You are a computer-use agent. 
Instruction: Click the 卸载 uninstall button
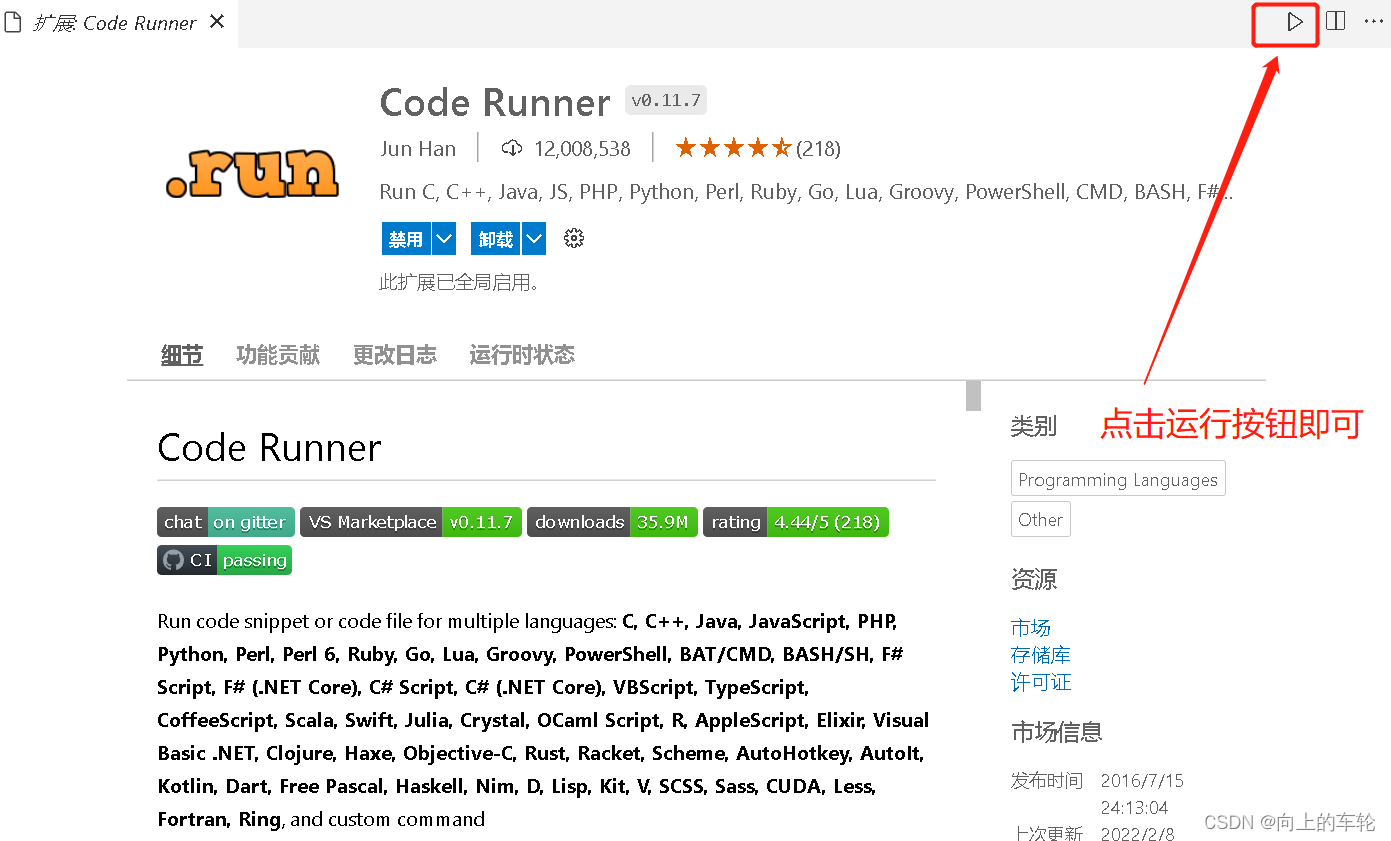[x=496, y=239]
